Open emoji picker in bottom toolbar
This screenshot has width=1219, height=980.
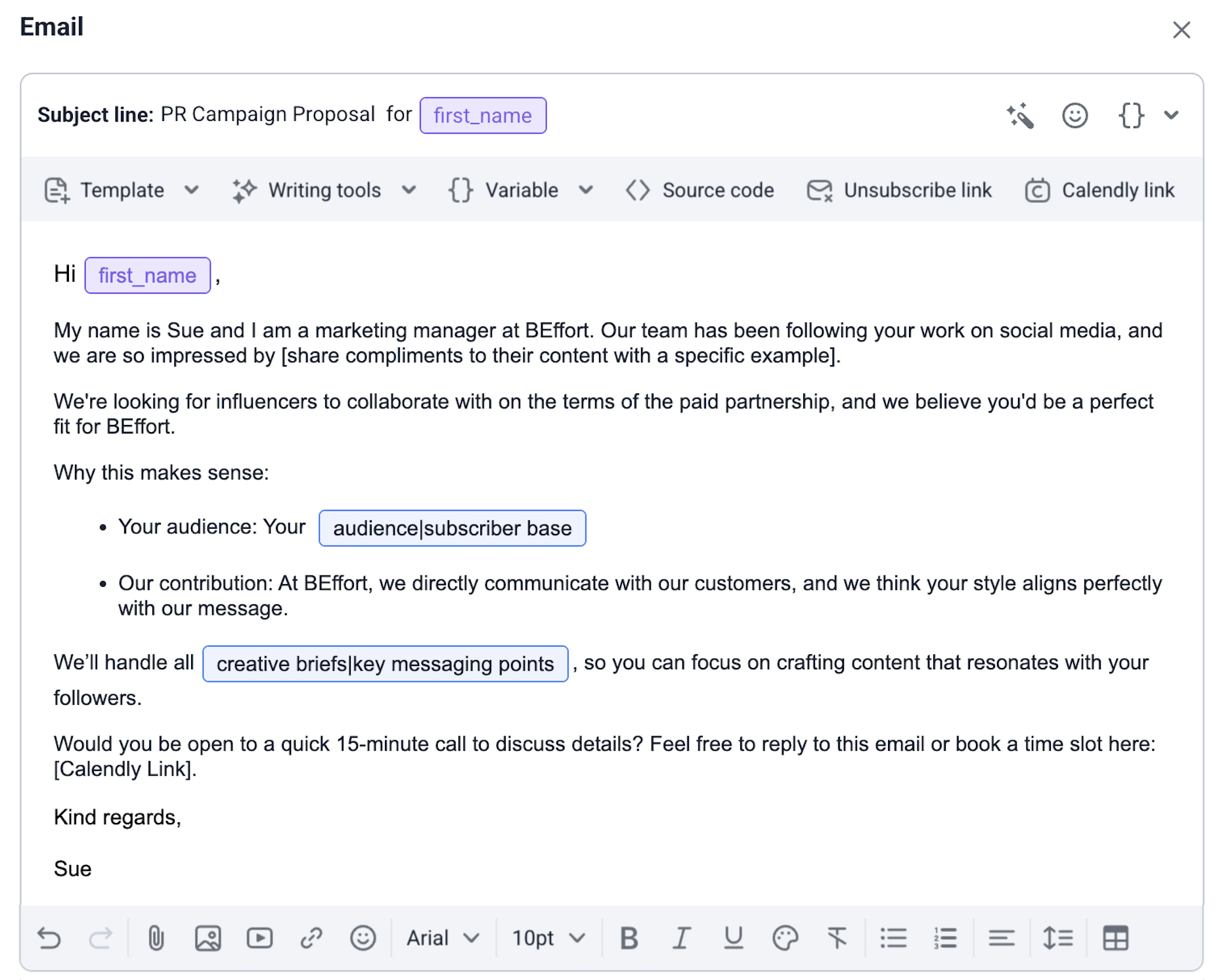coord(363,938)
